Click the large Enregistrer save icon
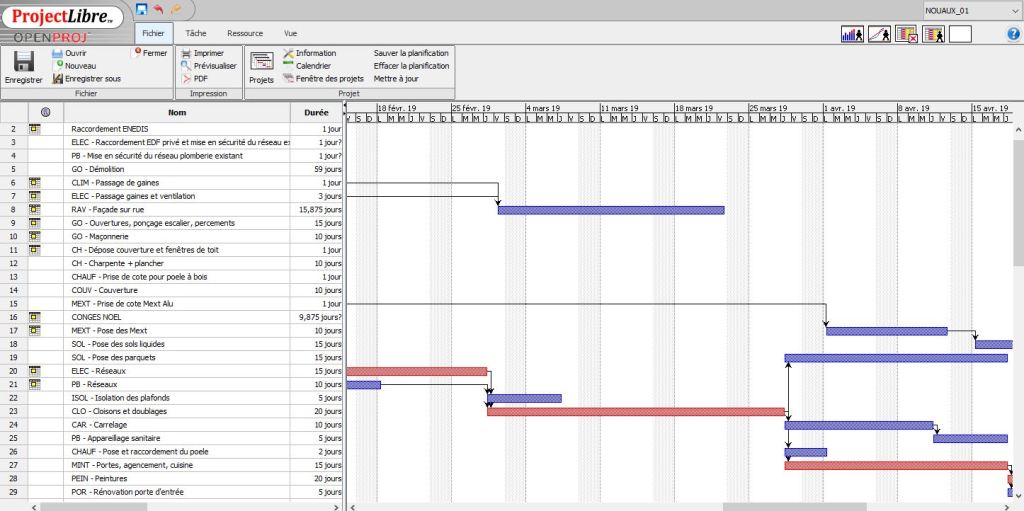Viewport: 1024px width, 511px height. pyautogui.click(x=23, y=63)
